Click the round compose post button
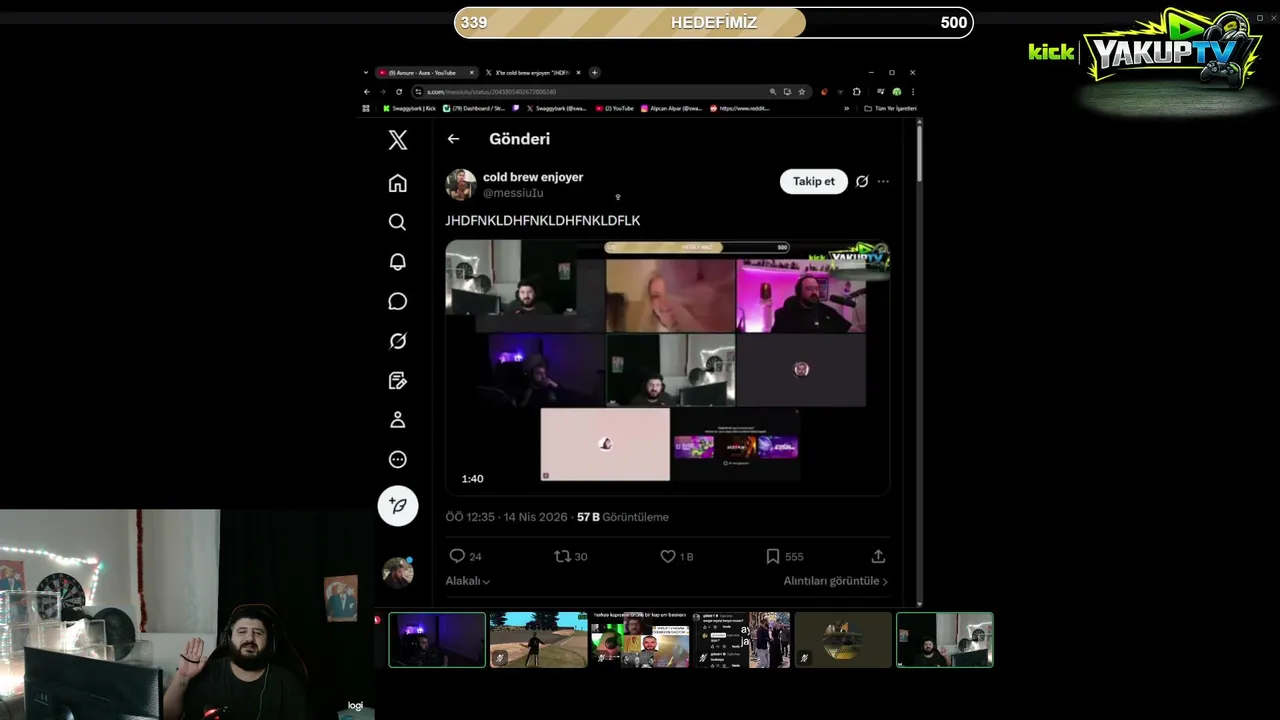The width and height of the screenshot is (1280, 720). click(398, 506)
